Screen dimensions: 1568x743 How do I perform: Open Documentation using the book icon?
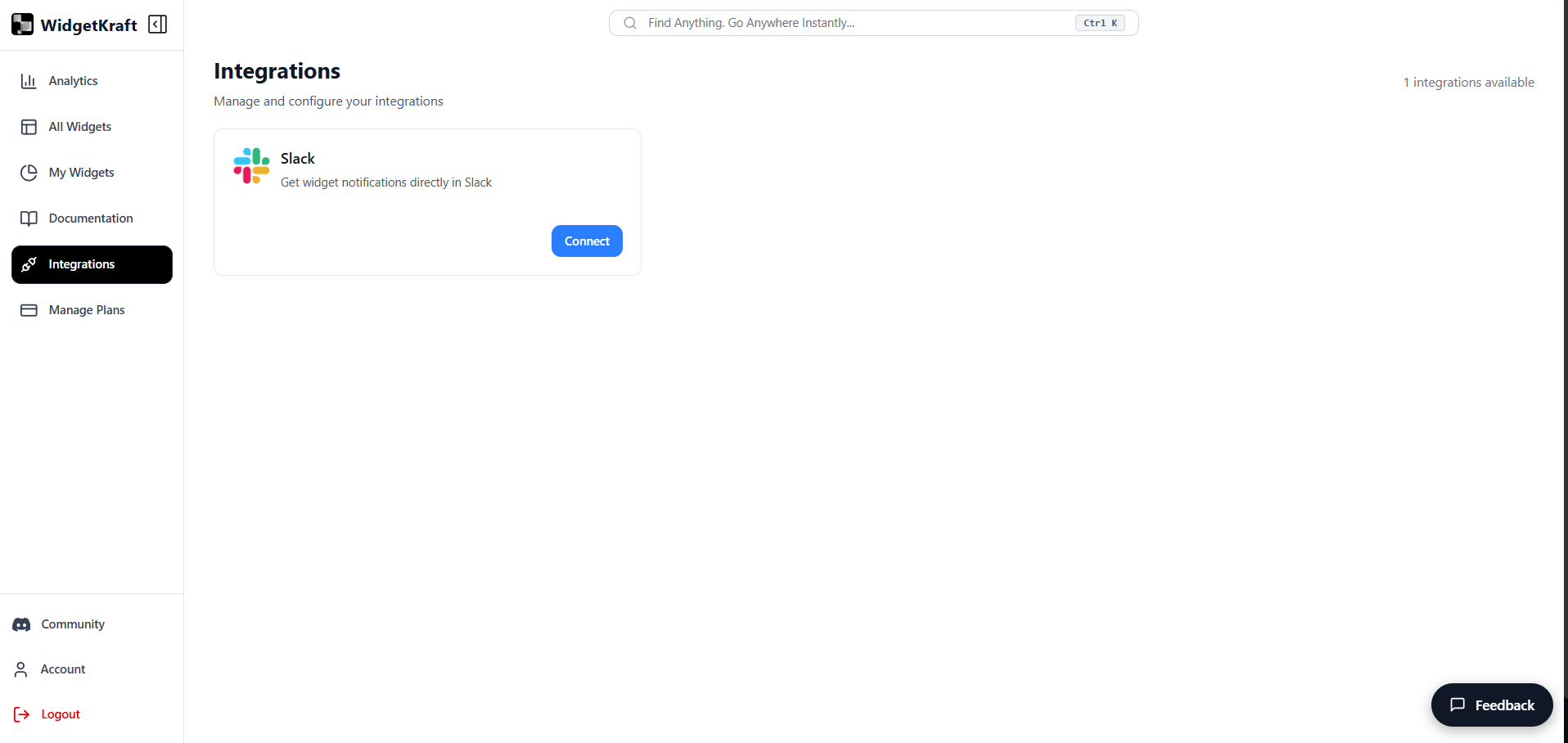[x=29, y=218]
